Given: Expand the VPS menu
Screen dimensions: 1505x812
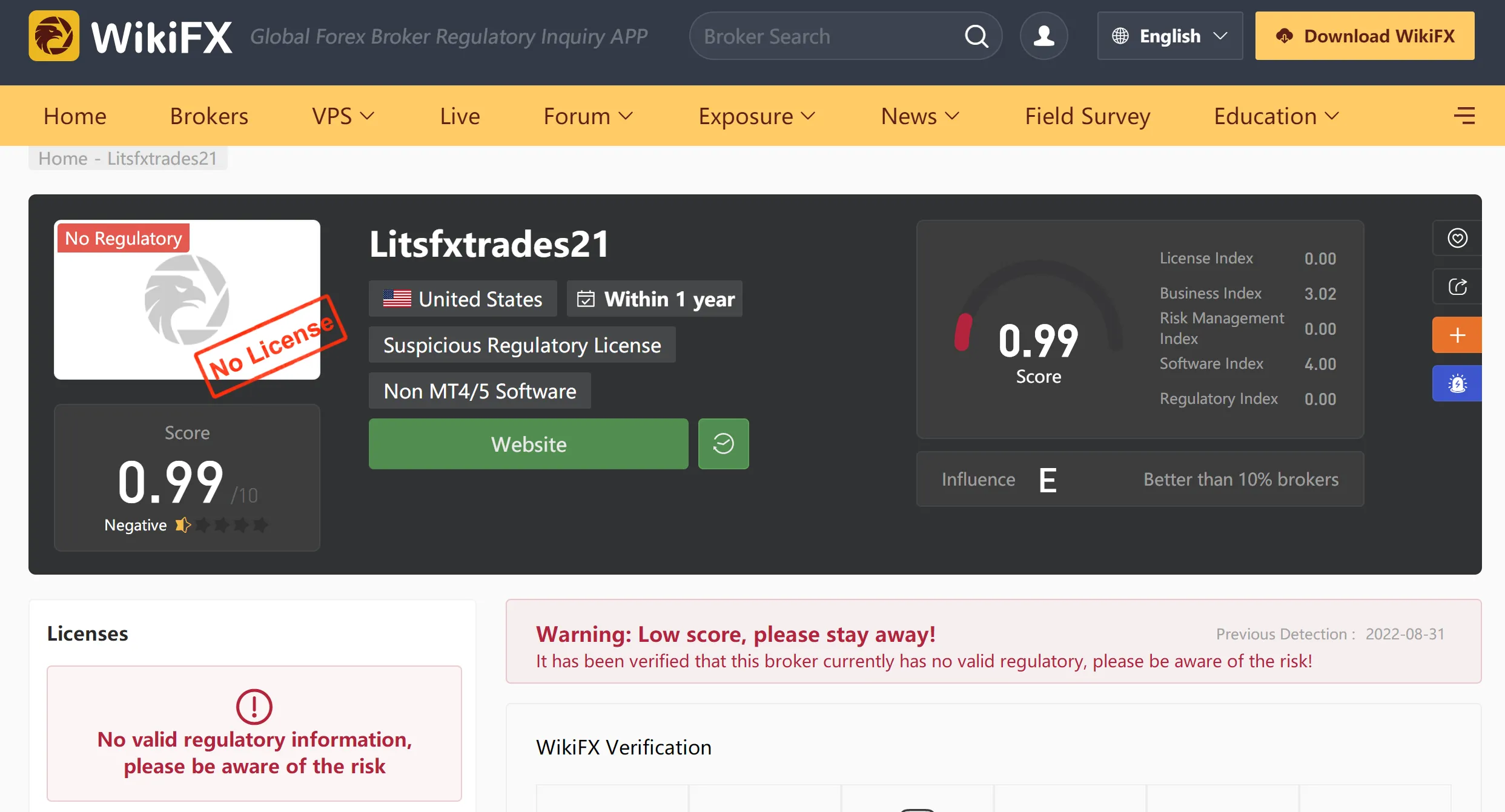Looking at the screenshot, I should pyautogui.click(x=343, y=116).
